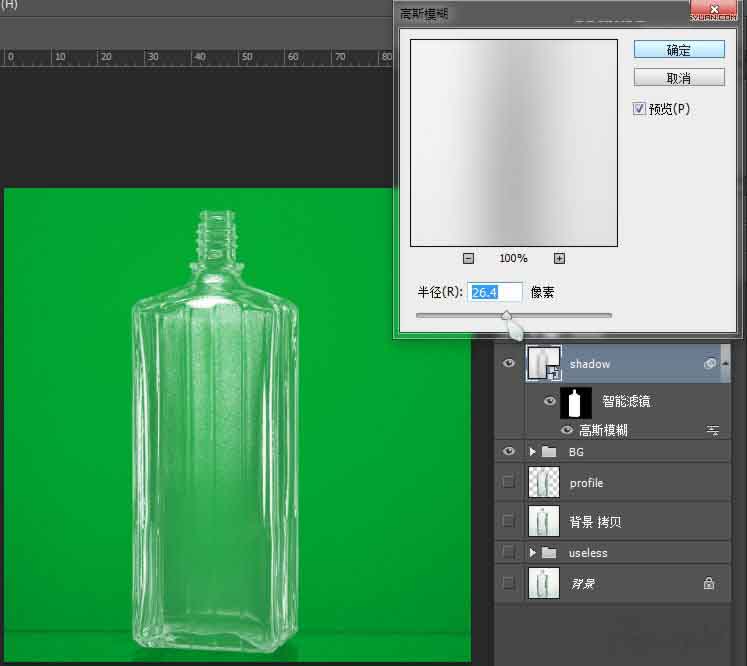Click the smart filter indicator on shadow layer

pos(709,365)
